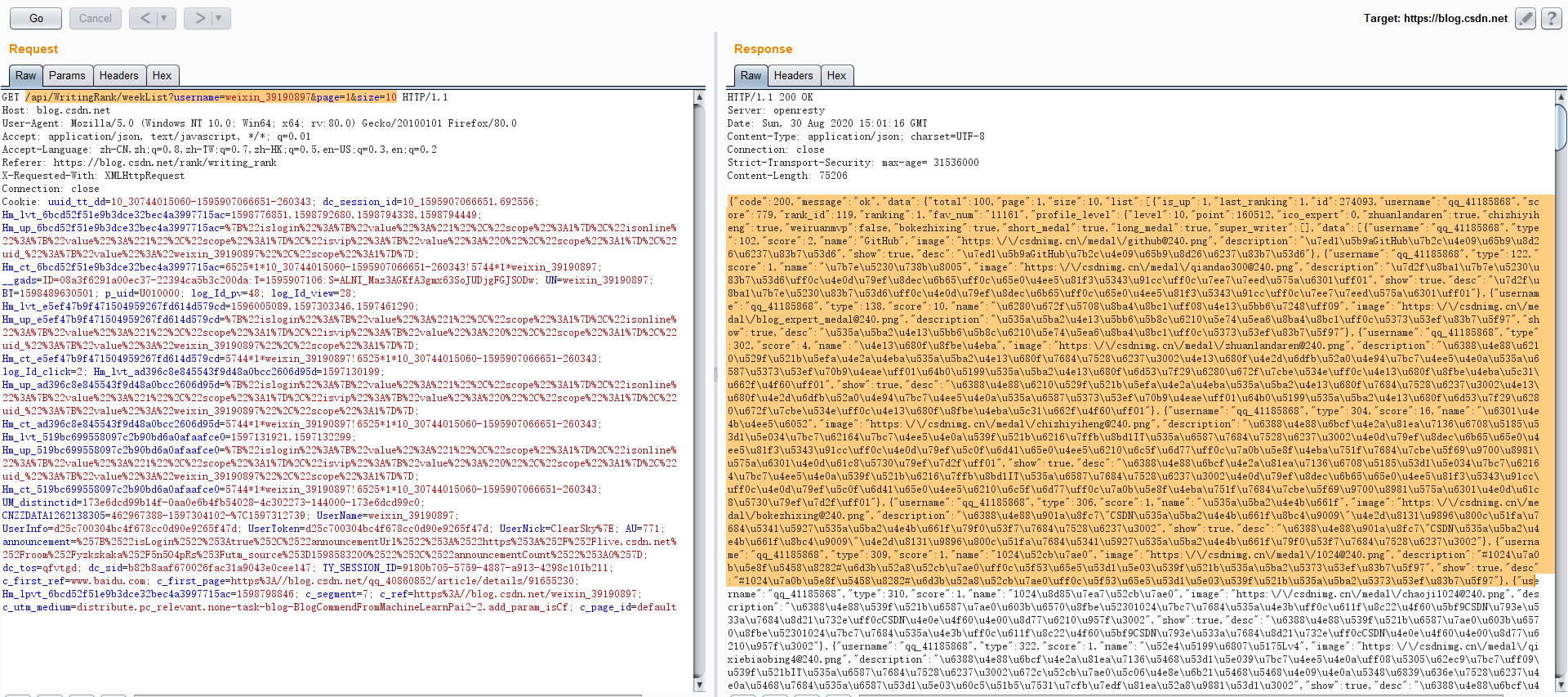Image resolution: width=1568 pixels, height=697 pixels.
Task: Click the Go button to send request
Action: [x=37, y=18]
